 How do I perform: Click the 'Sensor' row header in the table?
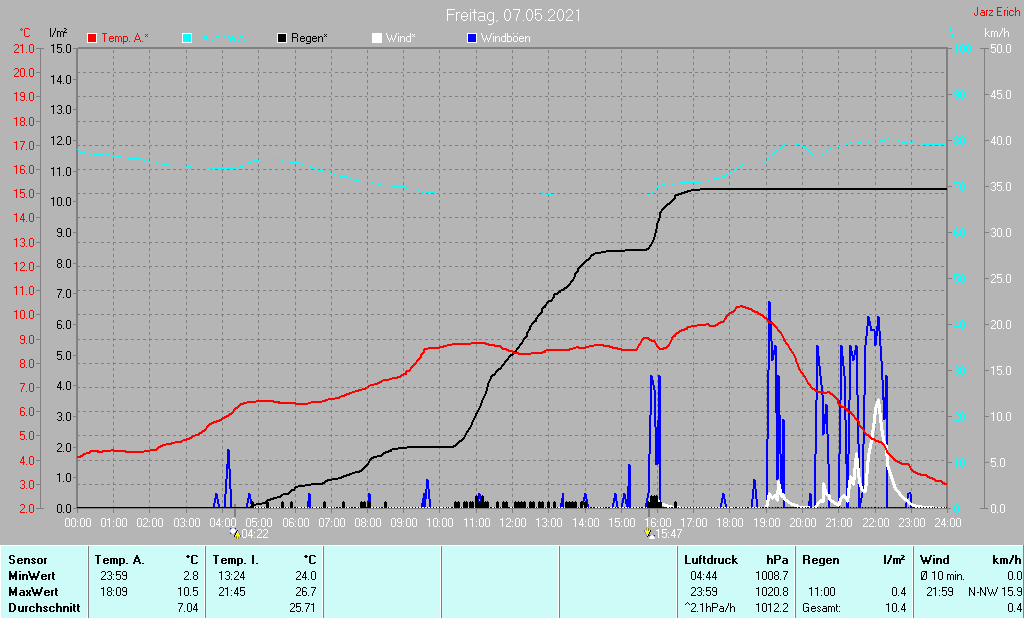[x=28, y=560]
